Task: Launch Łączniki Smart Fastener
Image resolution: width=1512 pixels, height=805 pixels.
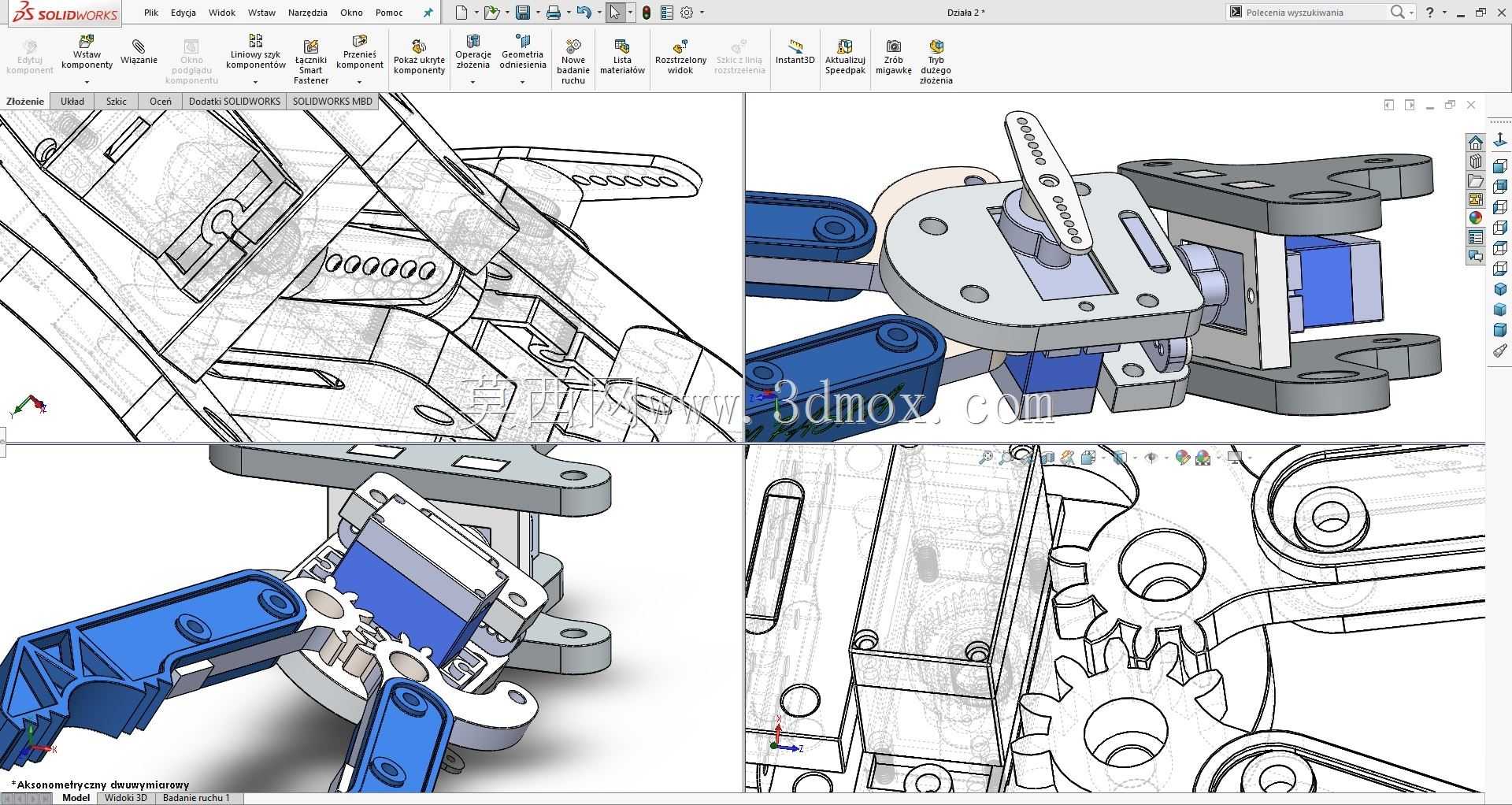Action: pos(311,62)
